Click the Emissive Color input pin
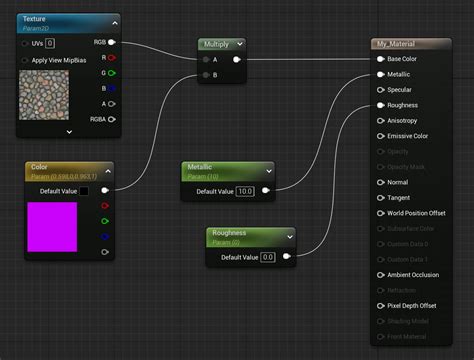The width and height of the screenshot is (474, 360). (381, 136)
